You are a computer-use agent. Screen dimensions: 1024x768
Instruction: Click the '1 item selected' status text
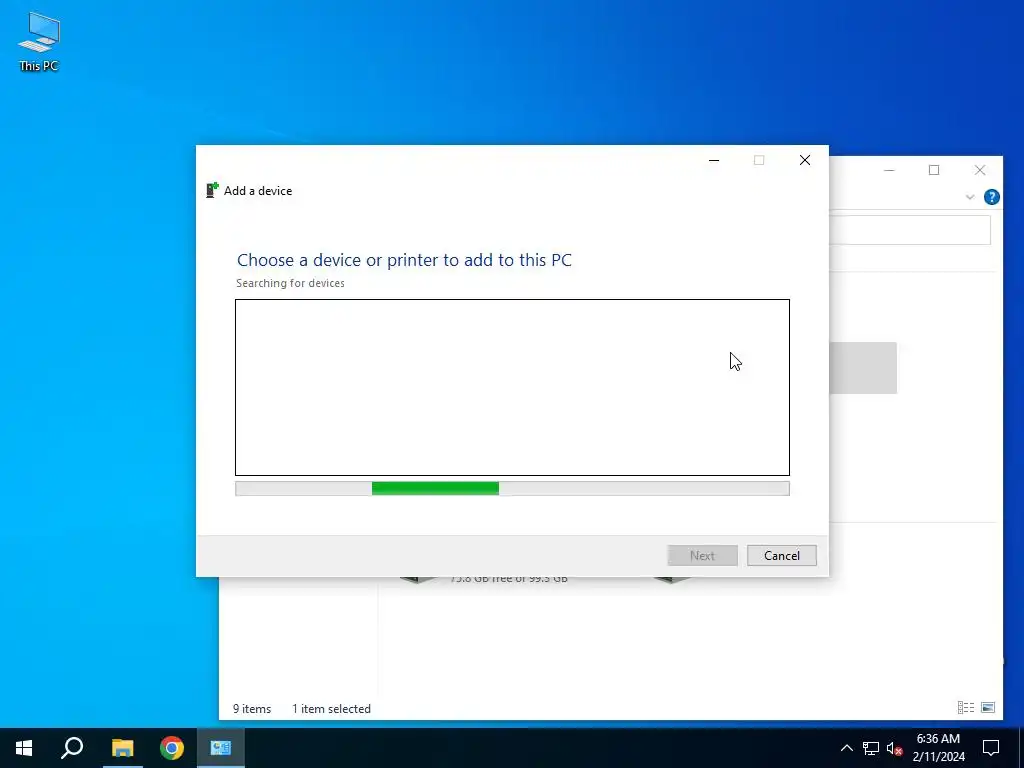[331, 709]
